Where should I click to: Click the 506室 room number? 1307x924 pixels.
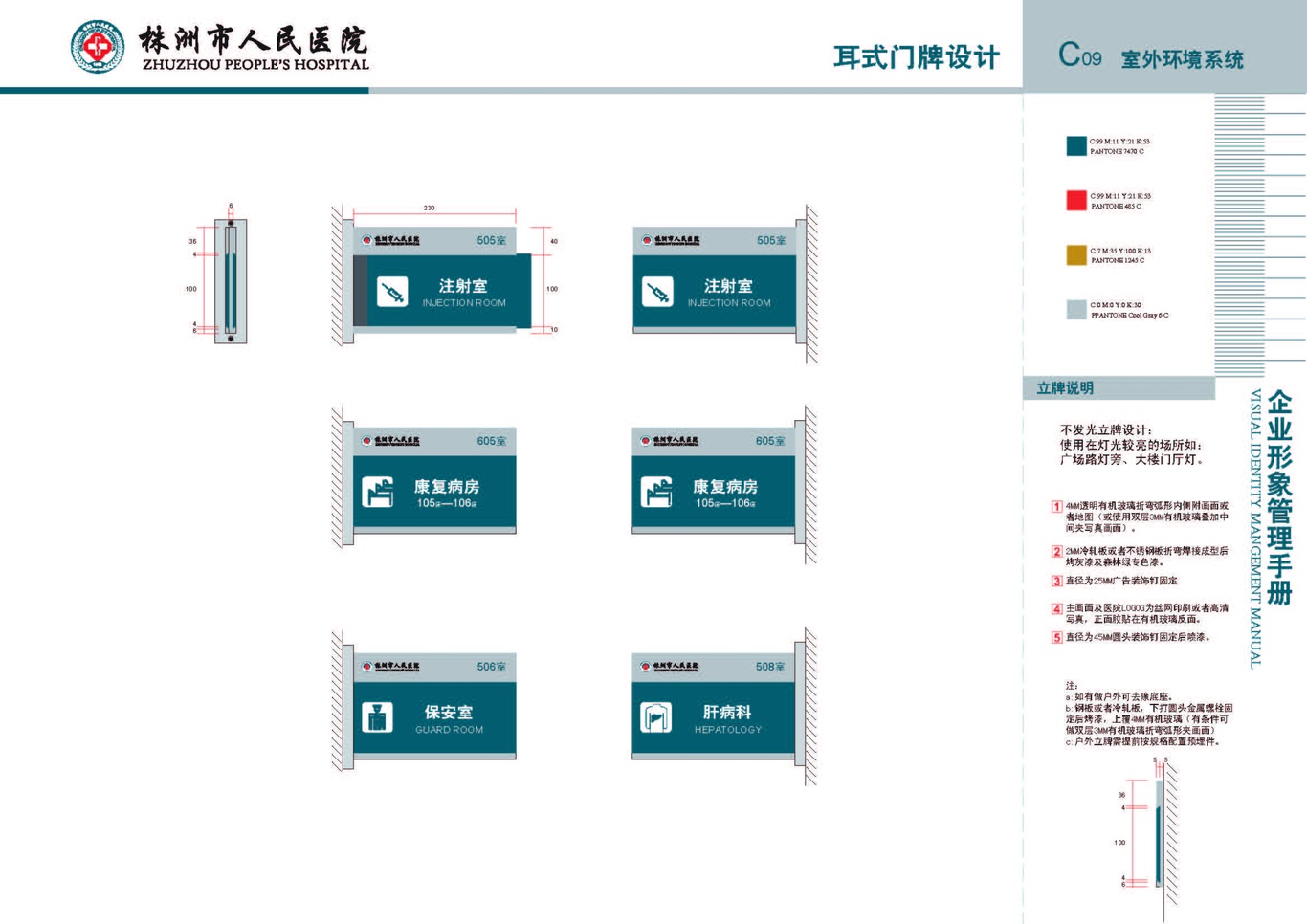(x=492, y=667)
